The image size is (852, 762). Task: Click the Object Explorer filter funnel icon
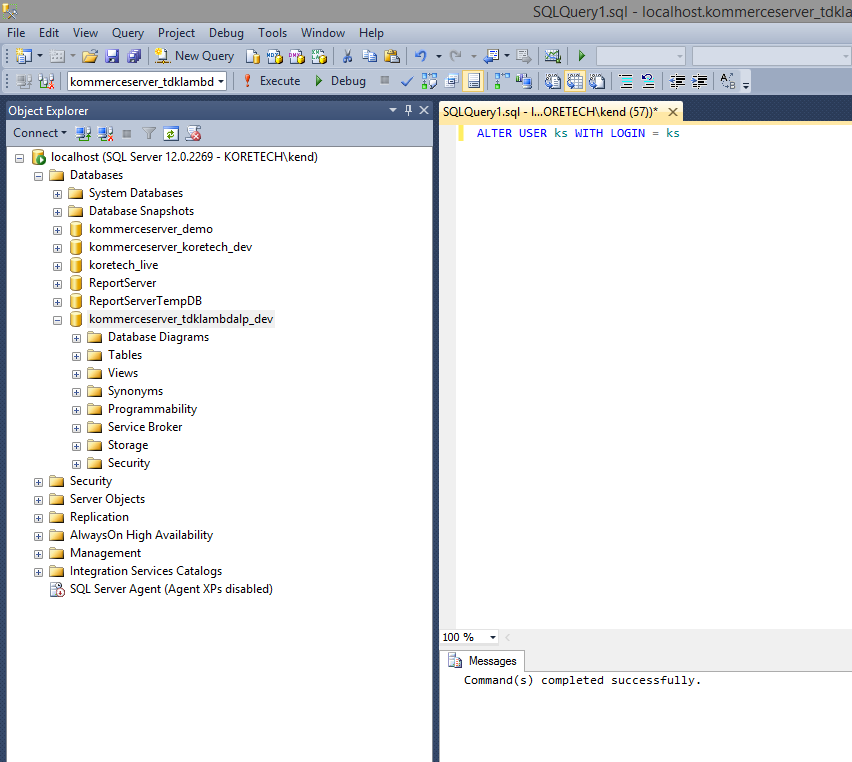coord(149,133)
